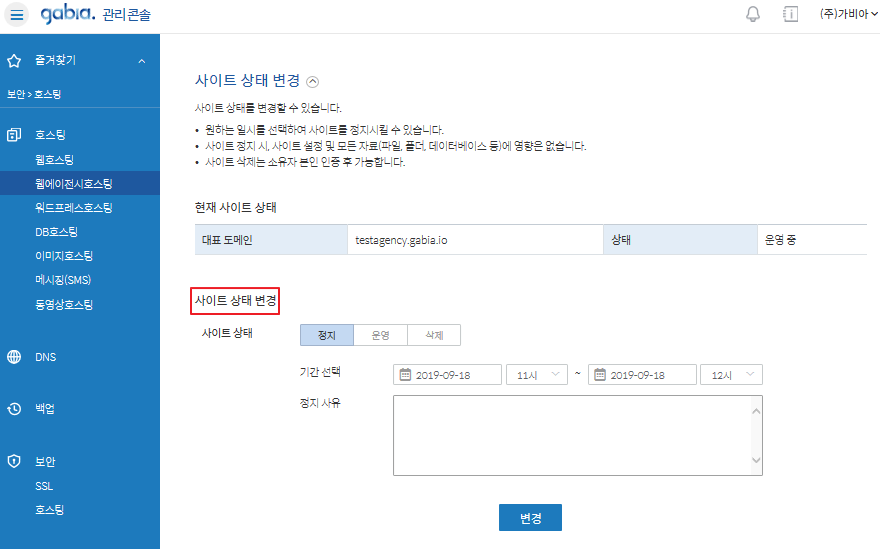Select the 정지 site status option

point(327,335)
